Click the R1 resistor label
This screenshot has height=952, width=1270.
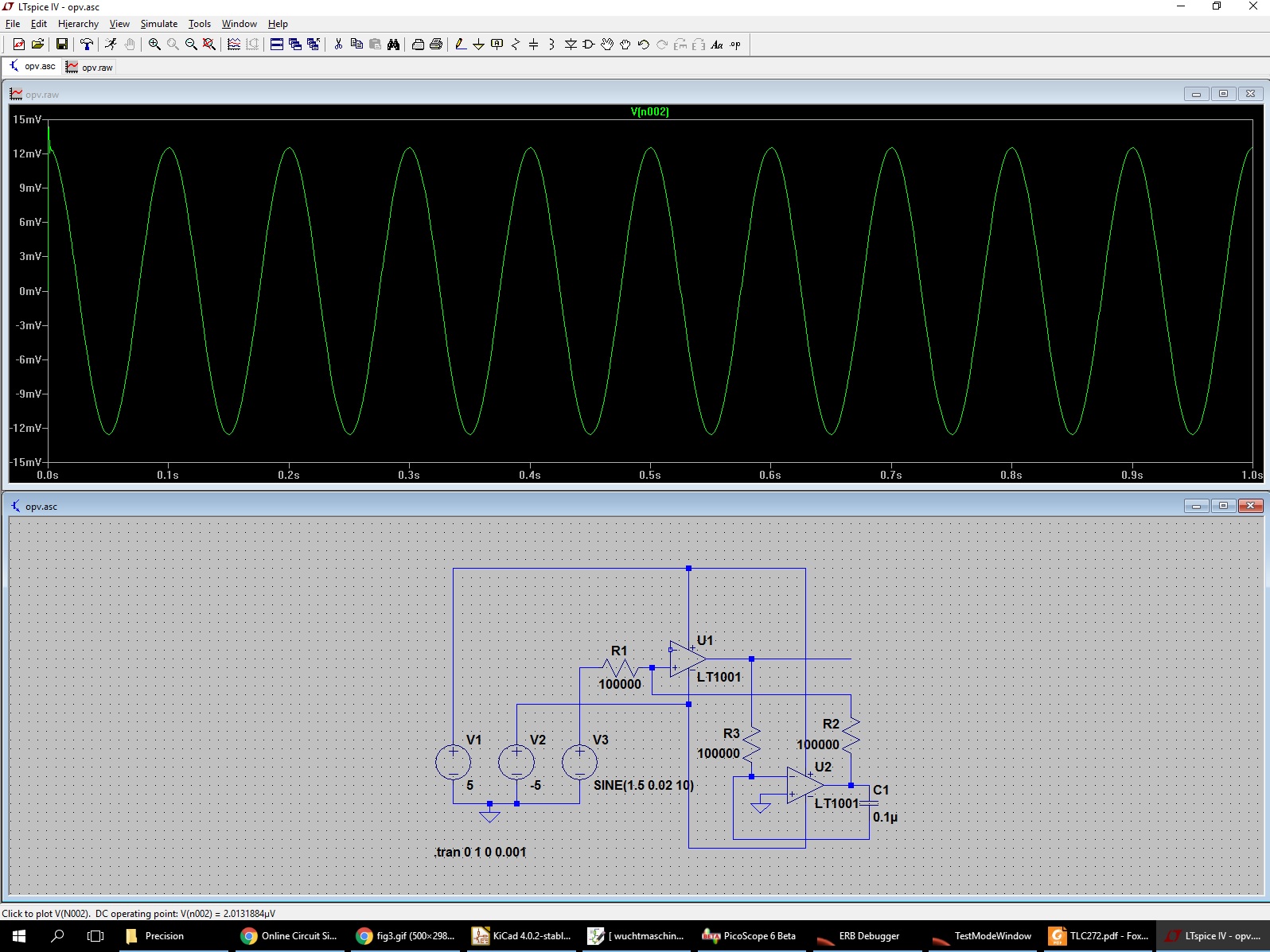click(x=619, y=651)
